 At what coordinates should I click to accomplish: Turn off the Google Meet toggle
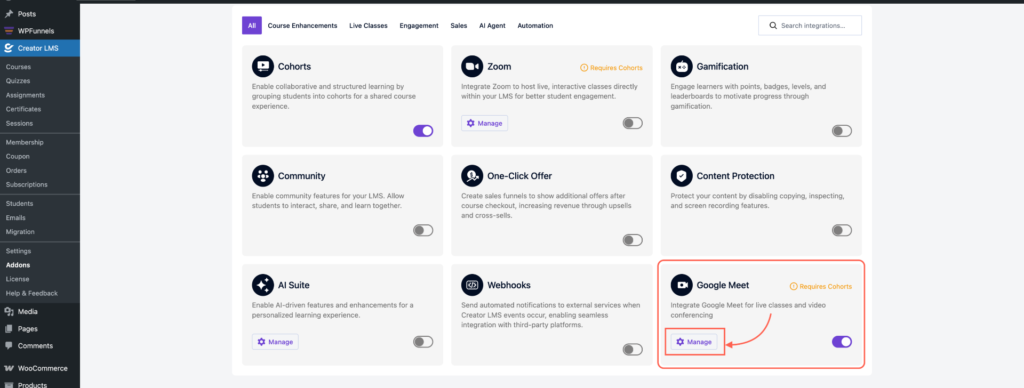coord(842,342)
